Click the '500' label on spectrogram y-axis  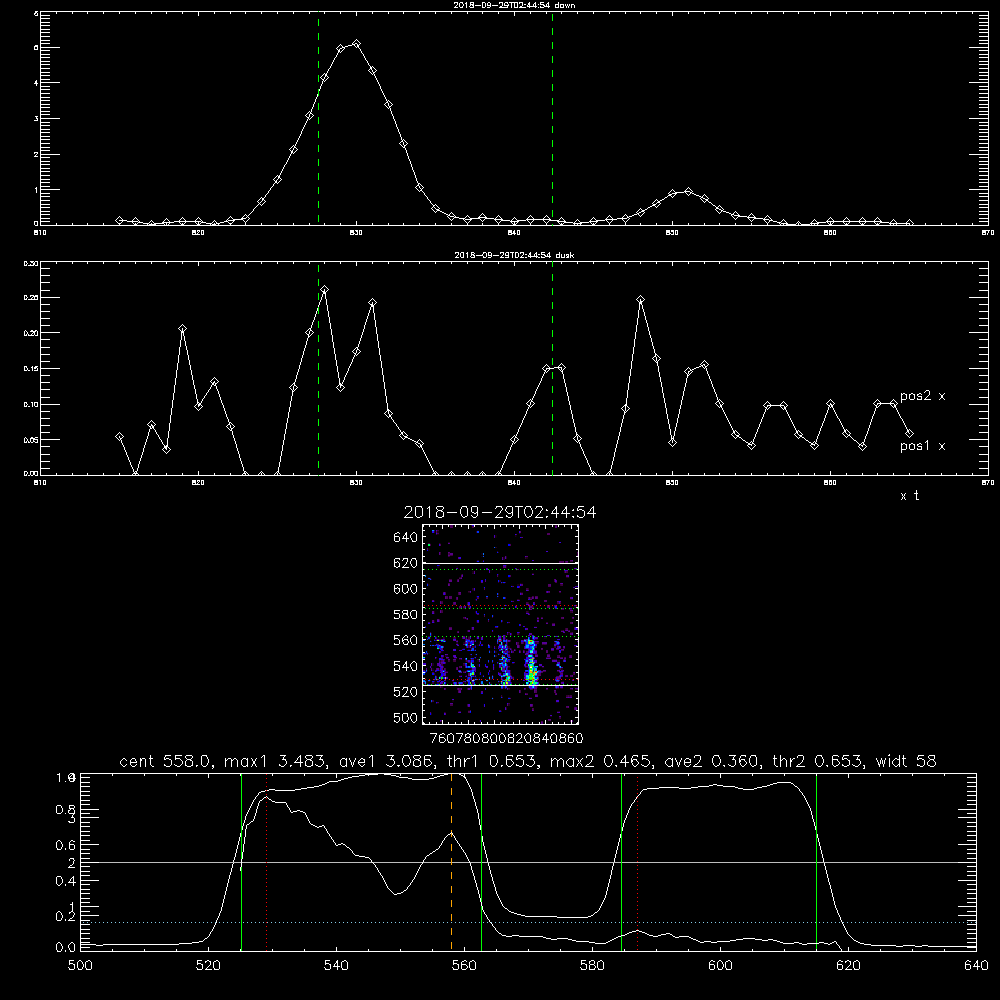pos(406,717)
